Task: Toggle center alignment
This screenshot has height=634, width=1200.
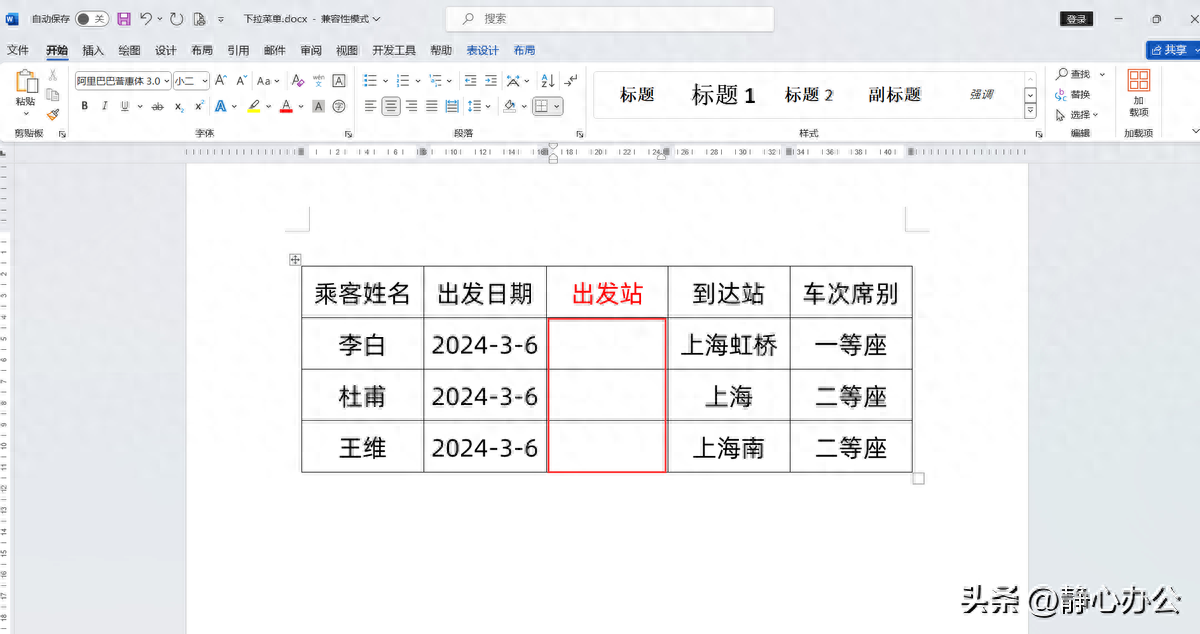Action: pyautogui.click(x=391, y=106)
